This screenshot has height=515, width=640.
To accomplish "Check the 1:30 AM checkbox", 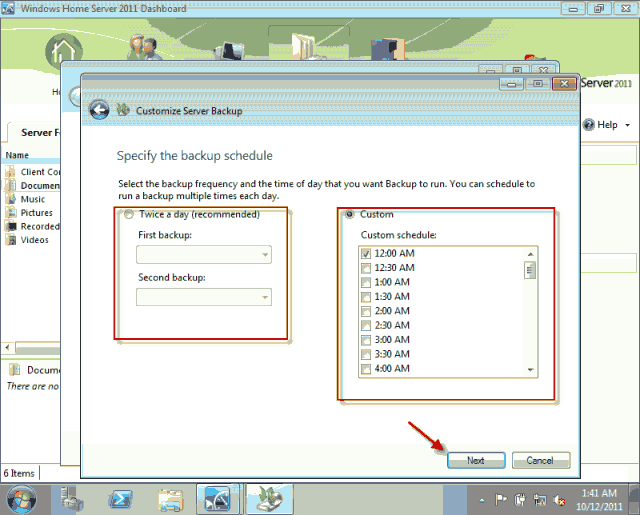I will coord(366,297).
